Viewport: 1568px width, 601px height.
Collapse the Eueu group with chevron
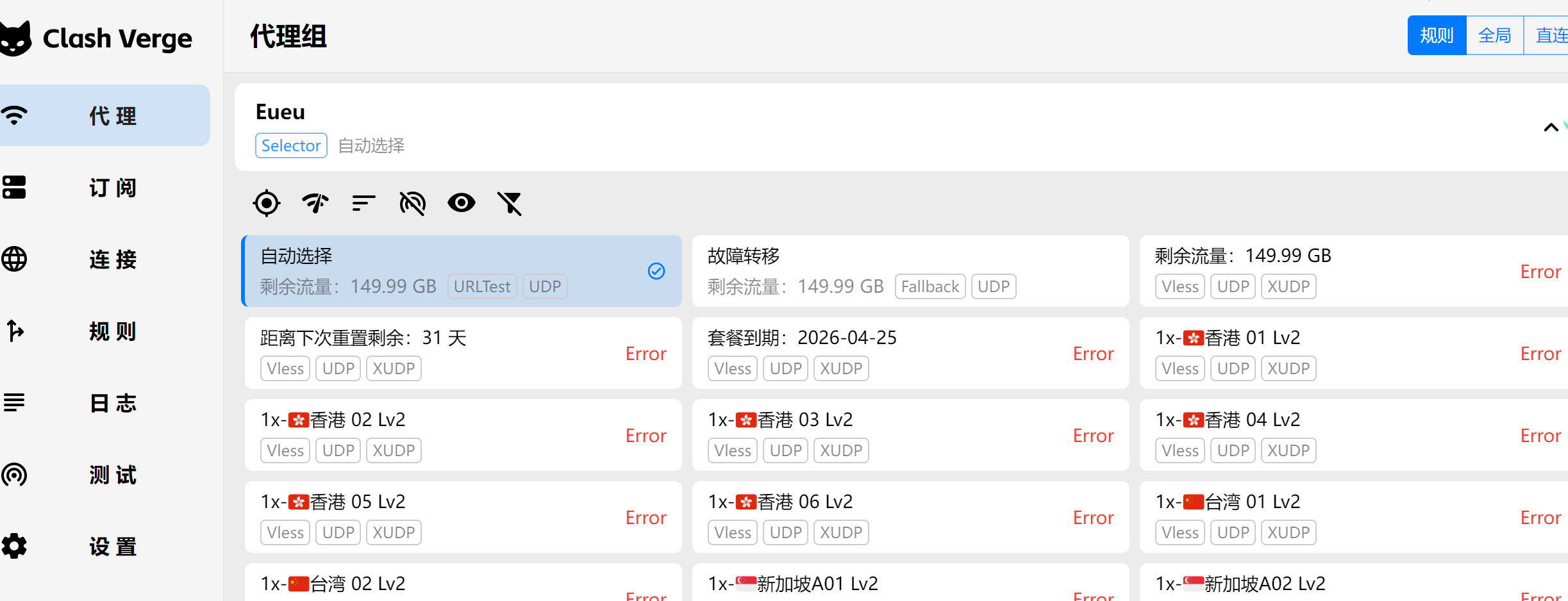tap(1550, 128)
